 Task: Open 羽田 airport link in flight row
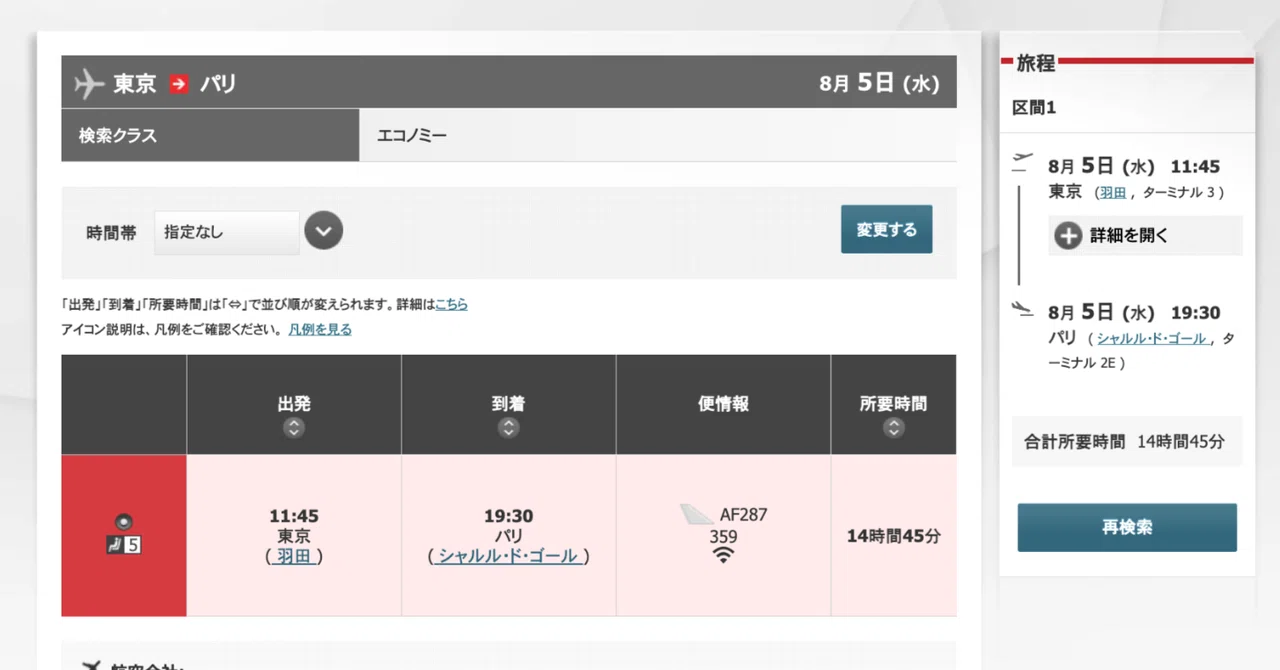click(x=294, y=556)
